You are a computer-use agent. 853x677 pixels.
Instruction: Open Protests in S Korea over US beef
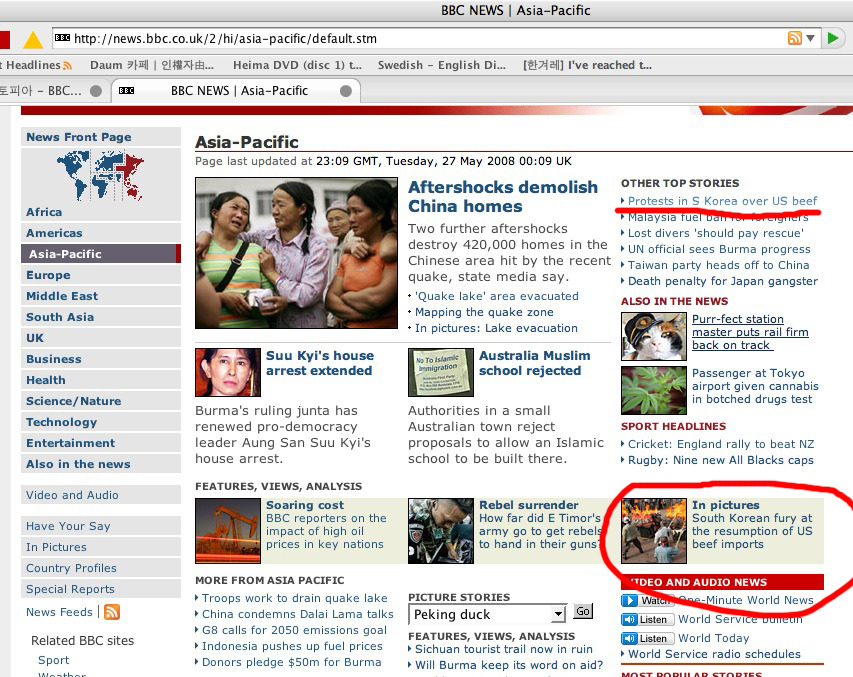click(x=722, y=201)
